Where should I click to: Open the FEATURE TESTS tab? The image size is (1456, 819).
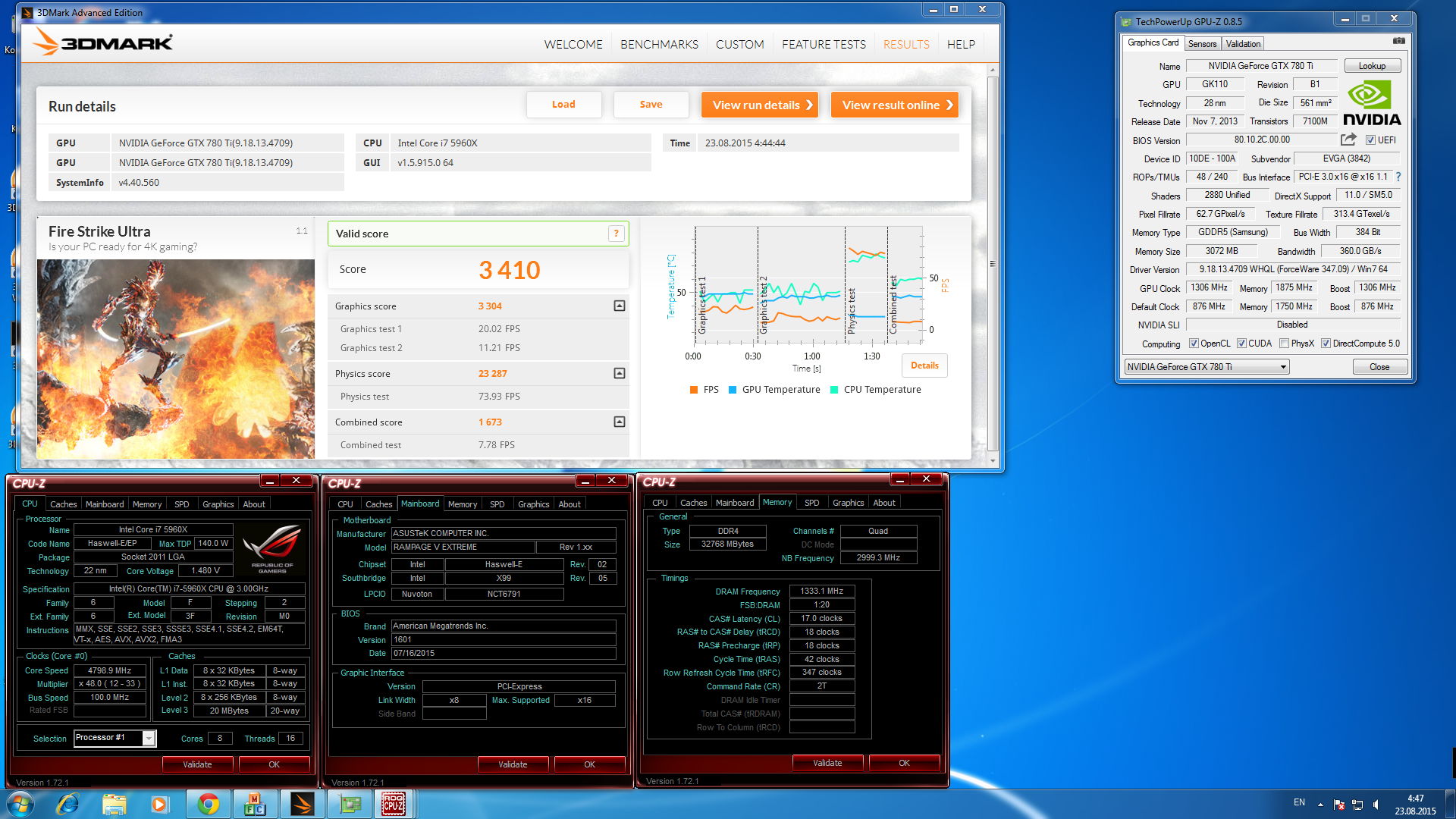(x=824, y=45)
